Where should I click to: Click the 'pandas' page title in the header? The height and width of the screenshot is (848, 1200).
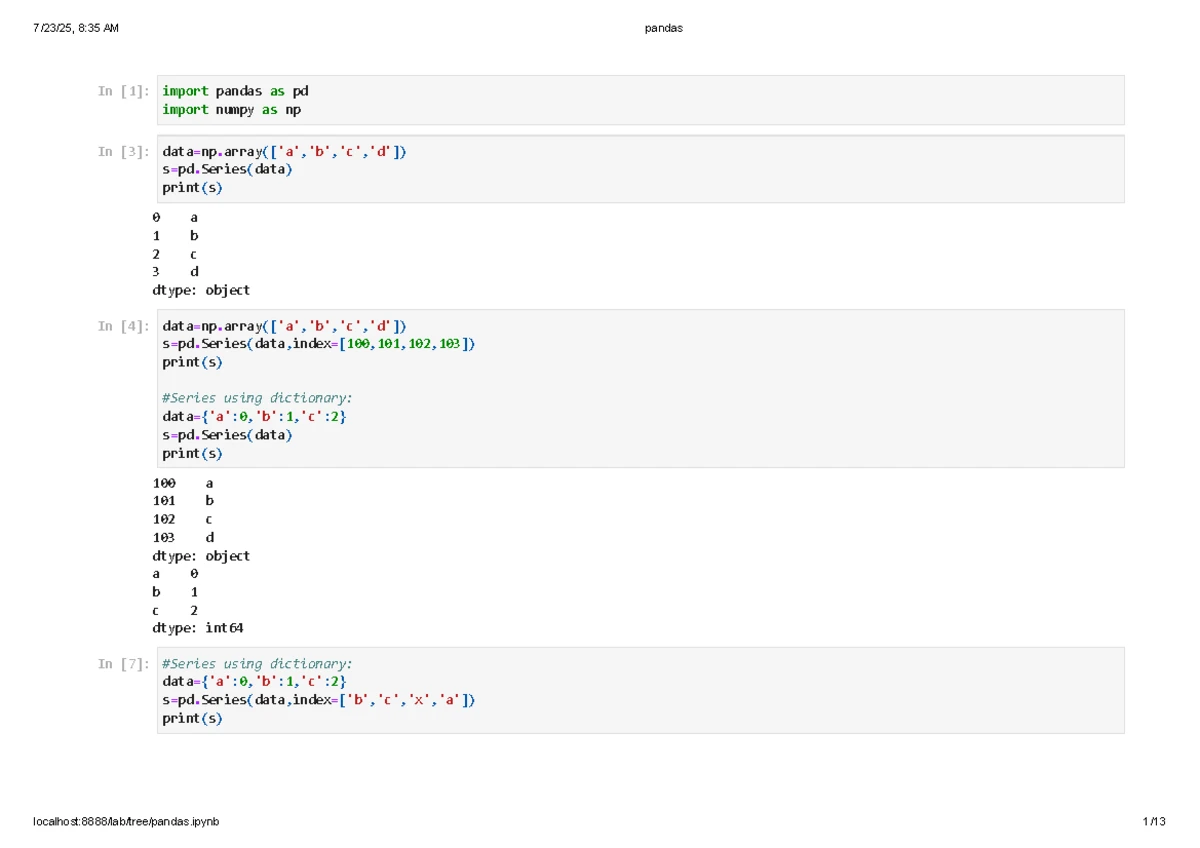pos(664,28)
